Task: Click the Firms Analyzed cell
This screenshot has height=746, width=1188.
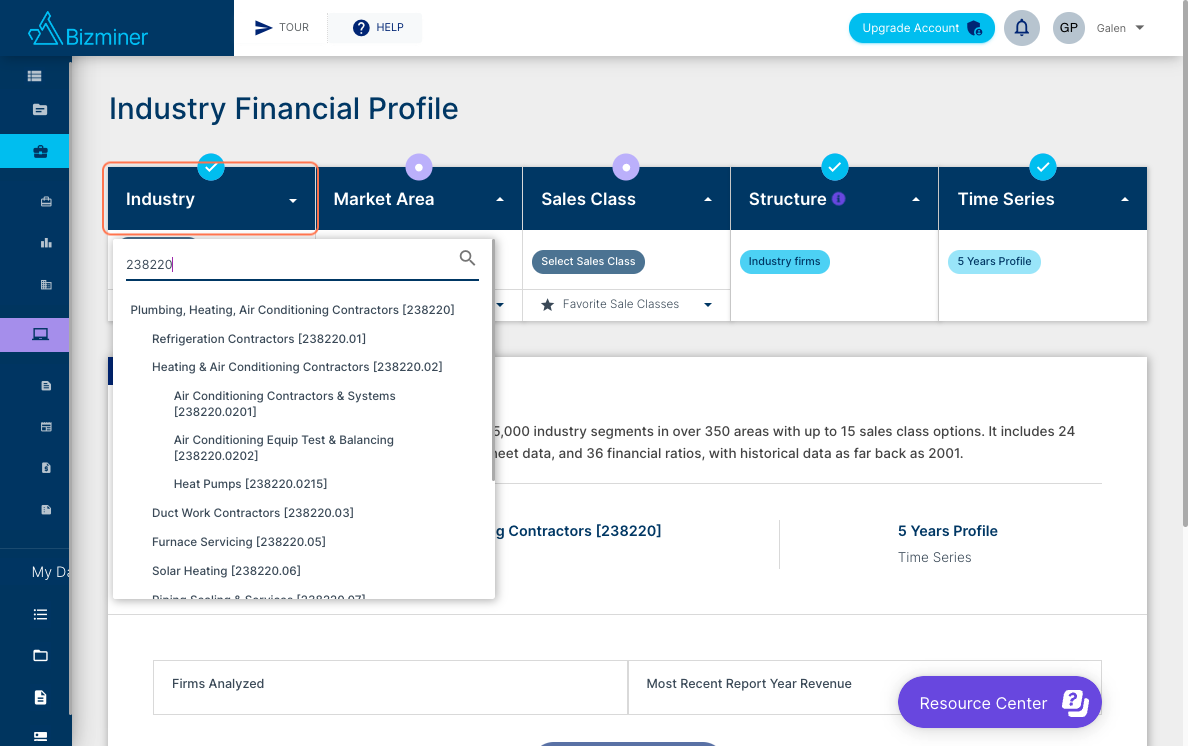Action: point(390,688)
